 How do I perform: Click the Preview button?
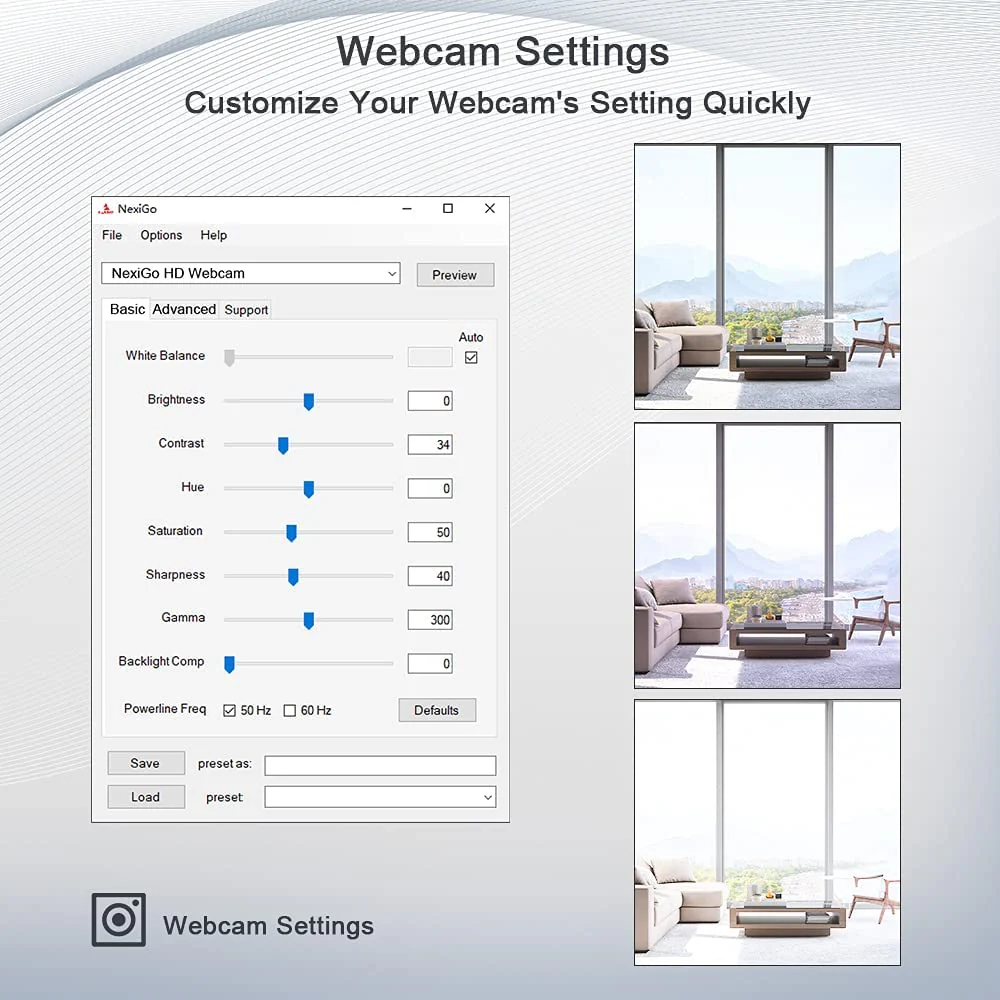click(x=455, y=275)
